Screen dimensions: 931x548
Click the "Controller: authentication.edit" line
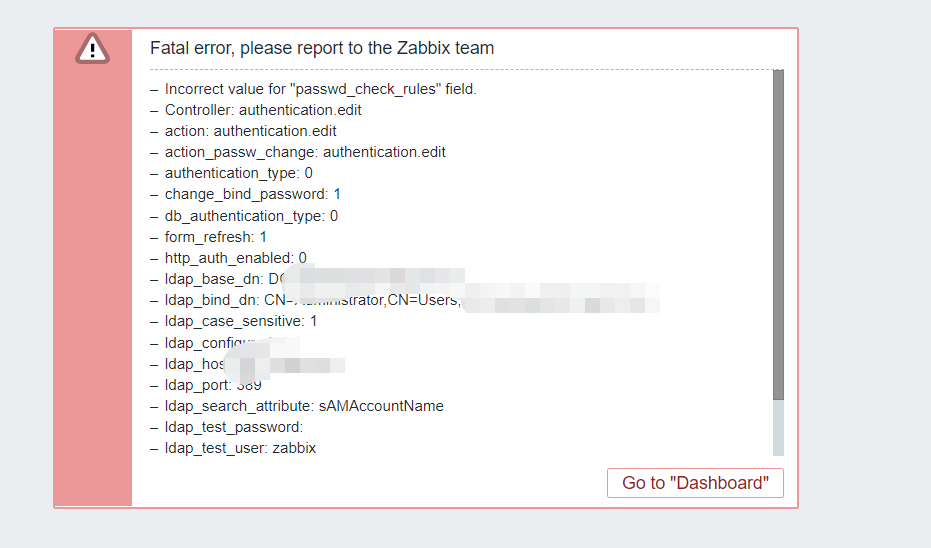(263, 110)
